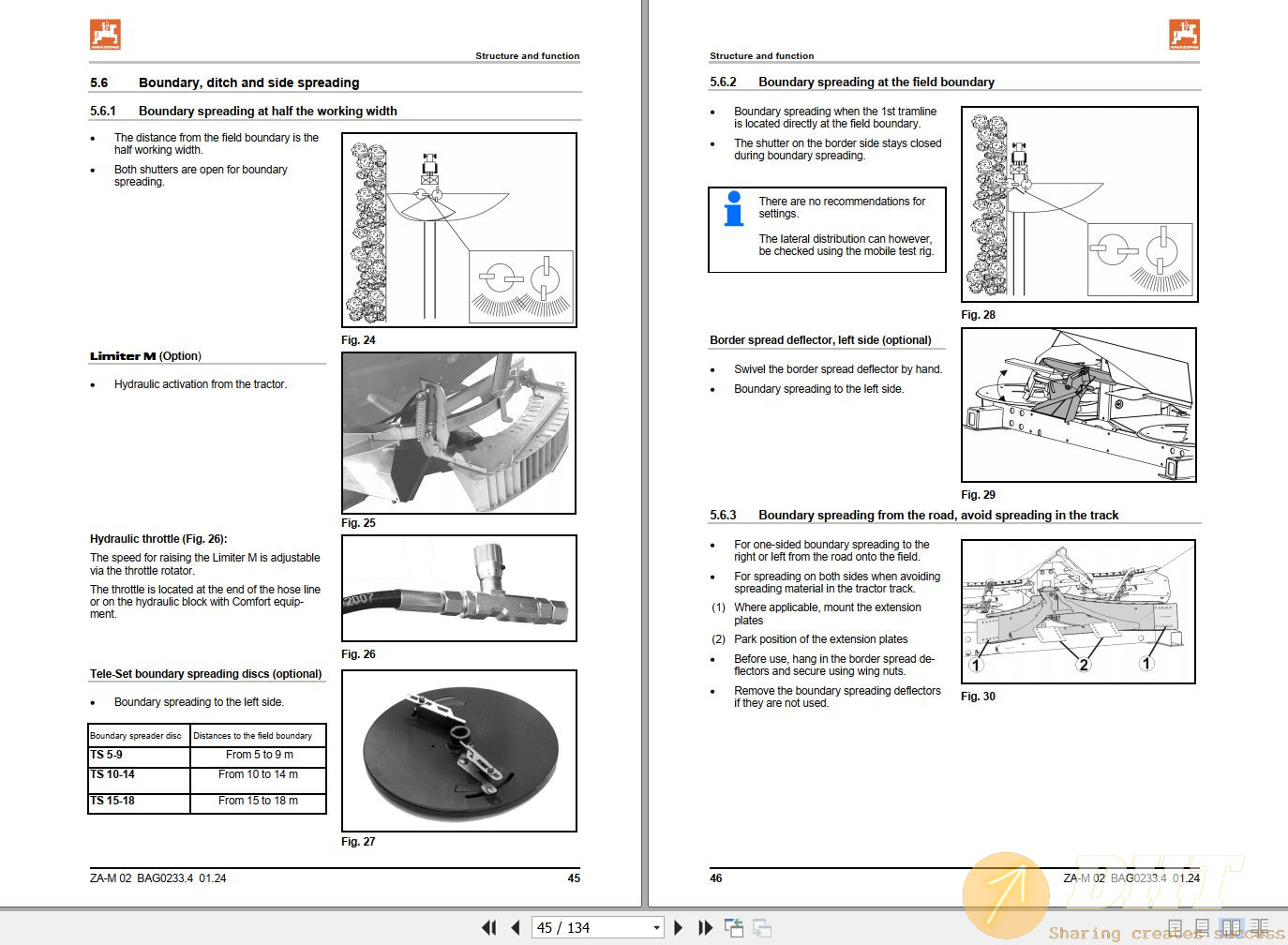This screenshot has height=945, width=1288.
Task: Click 'Tele-Set boundary spreading discs (optional)' heading
Action: (x=205, y=674)
